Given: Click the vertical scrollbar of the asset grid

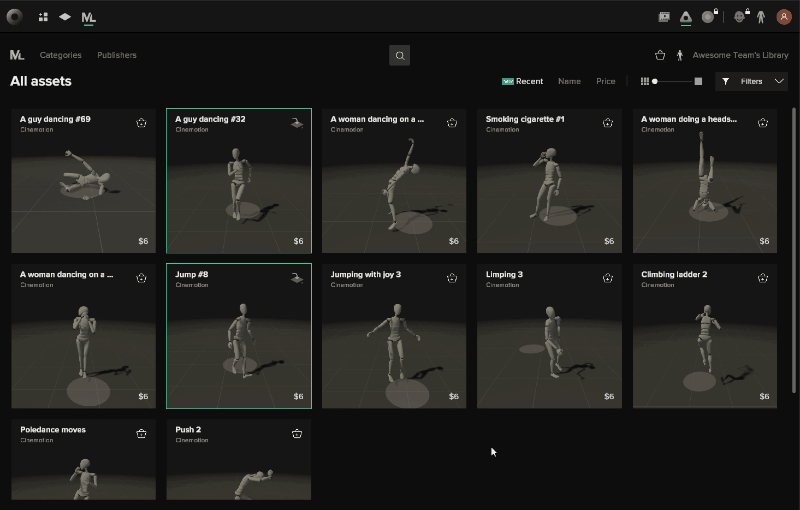Looking at the screenshot, I should pos(793,250).
